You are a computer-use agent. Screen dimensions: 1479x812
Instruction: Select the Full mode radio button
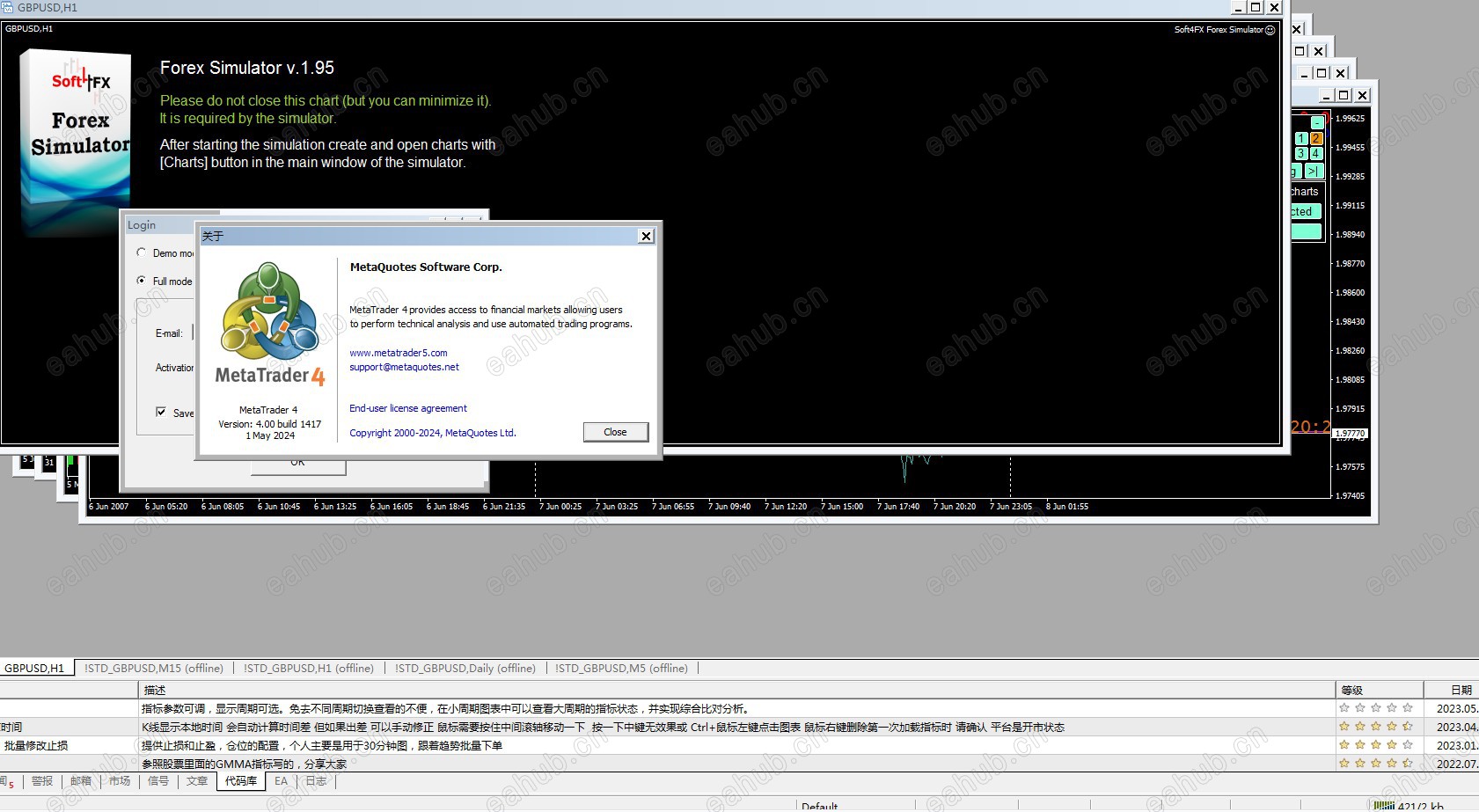click(142, 281)
